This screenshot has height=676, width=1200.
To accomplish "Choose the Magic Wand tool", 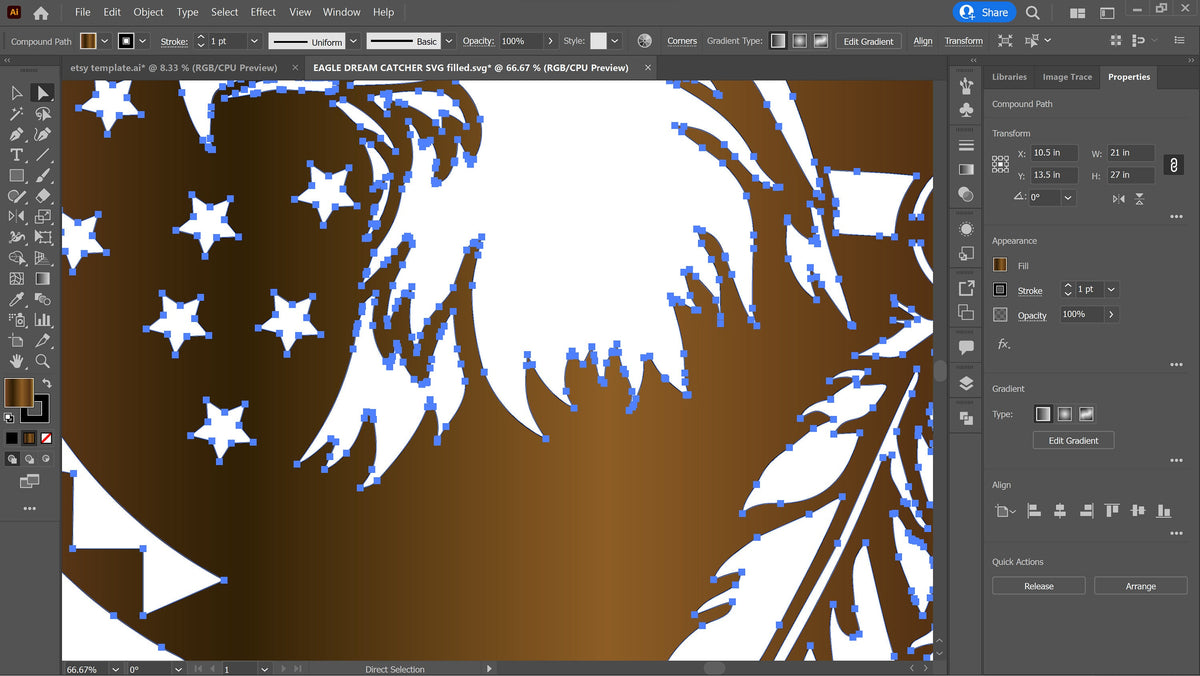I will pos(17,114).
